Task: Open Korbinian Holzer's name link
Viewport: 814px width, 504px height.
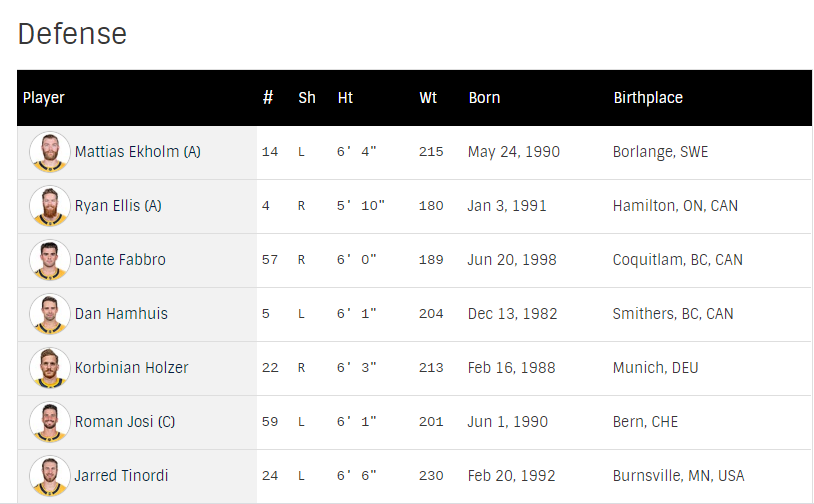Action: (x=131, y=368)
